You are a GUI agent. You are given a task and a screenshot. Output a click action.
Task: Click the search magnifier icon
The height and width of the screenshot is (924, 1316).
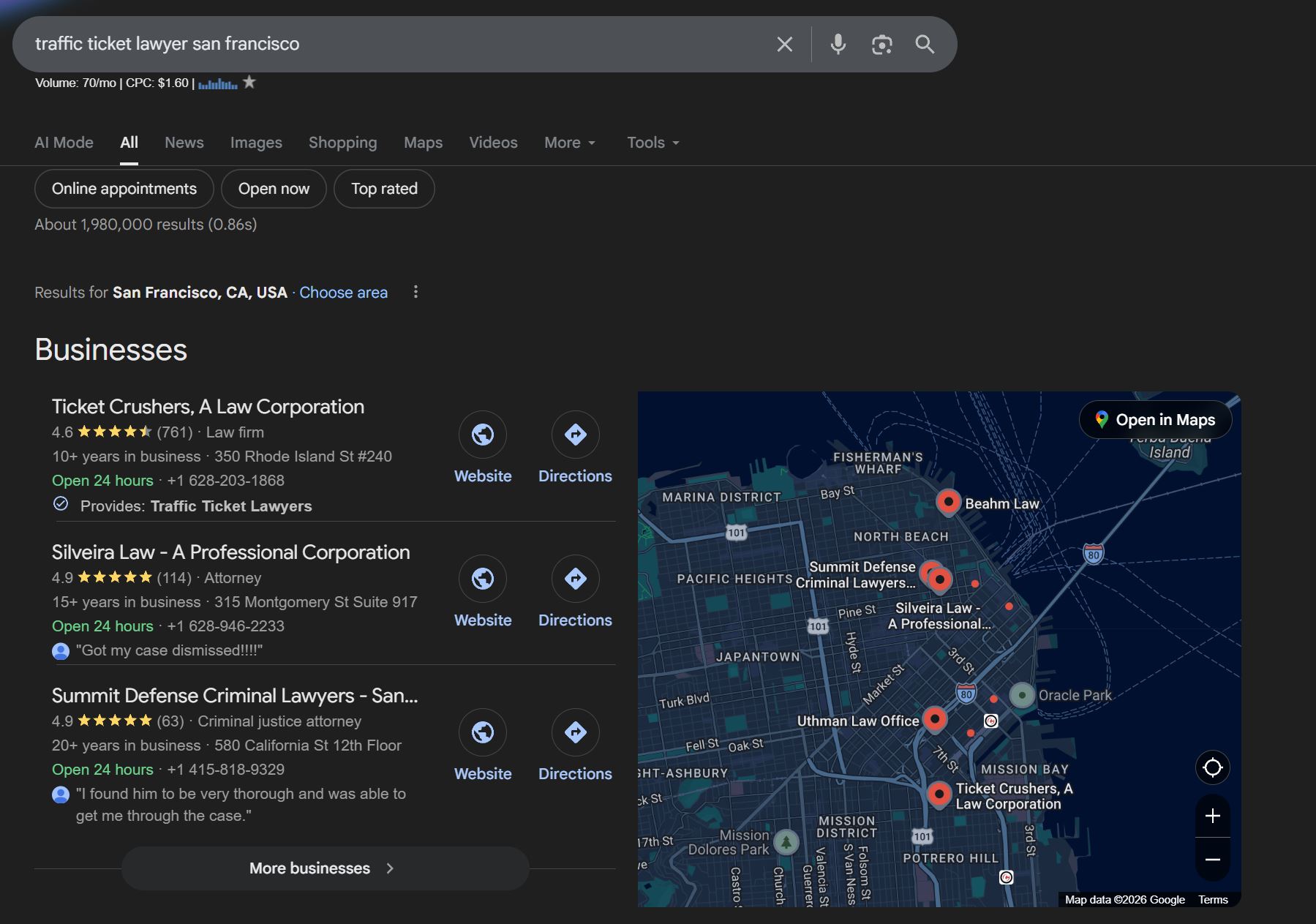[924, 44]
